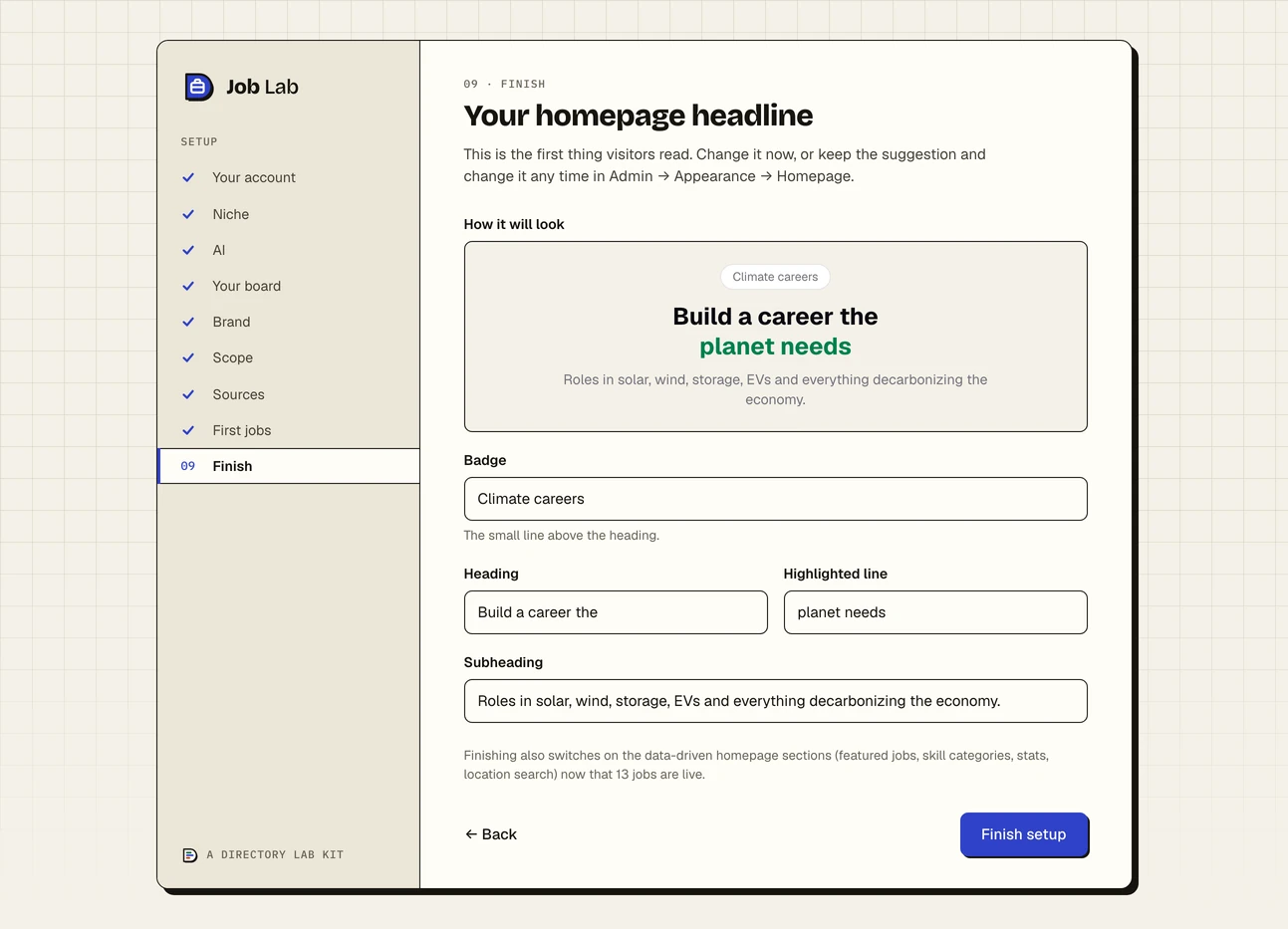Open the Your account setup step
The image size is (1288, 929).
click(289, 177)
